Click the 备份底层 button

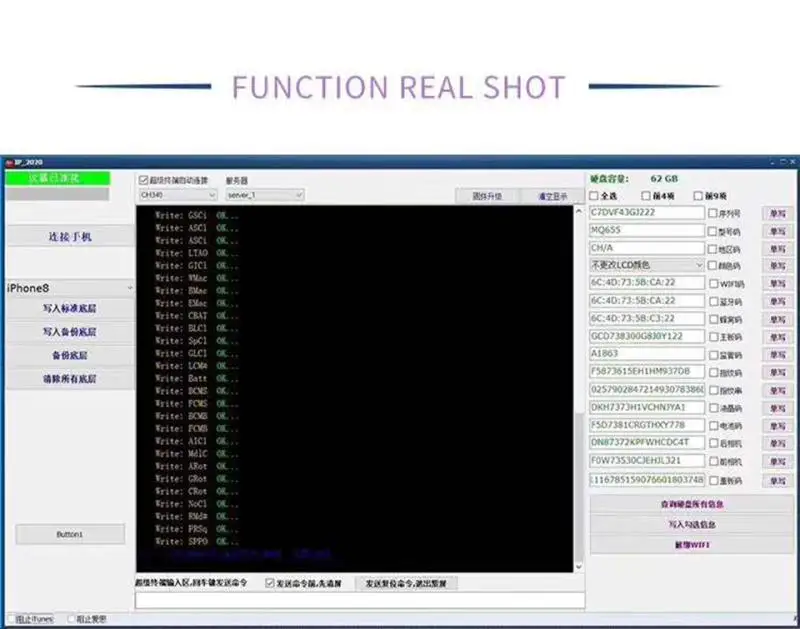click(x=70, y=356)
